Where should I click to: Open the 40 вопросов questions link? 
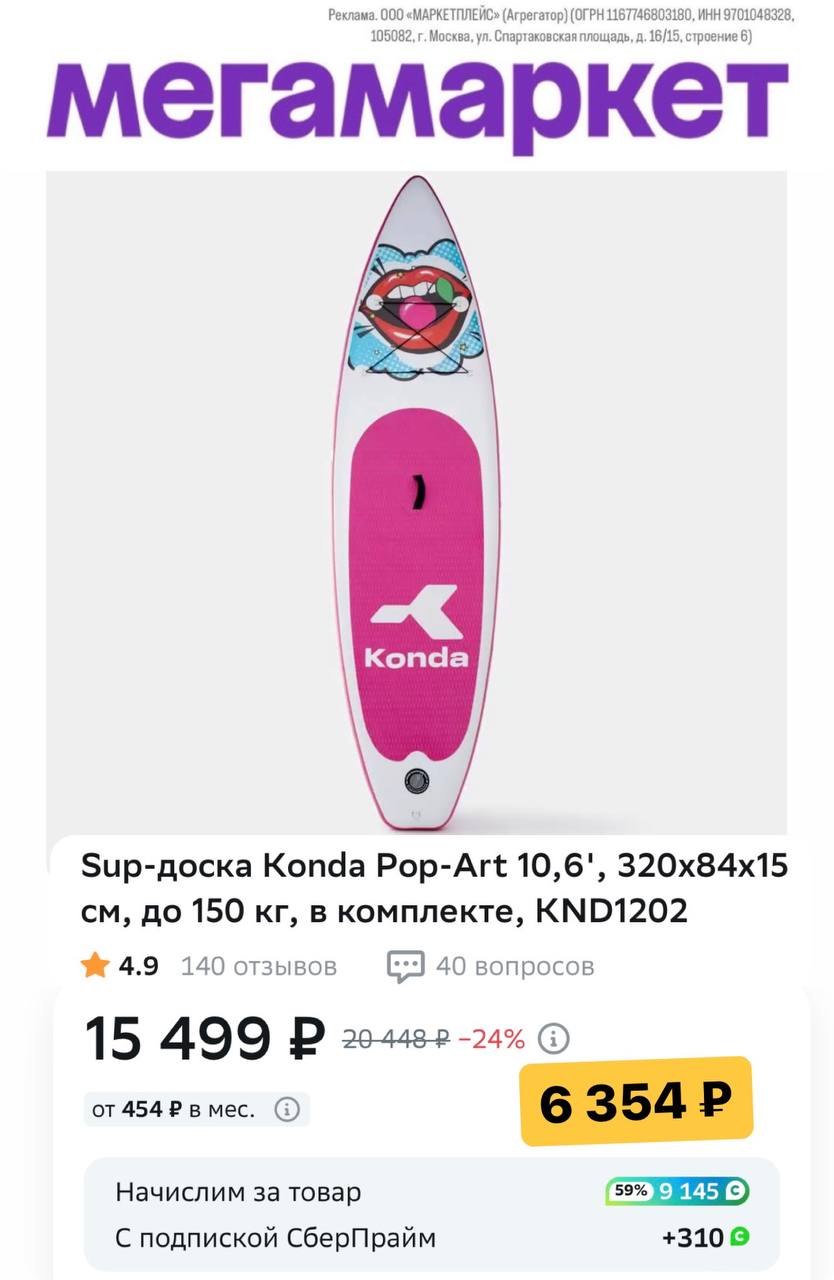point(514,966)
